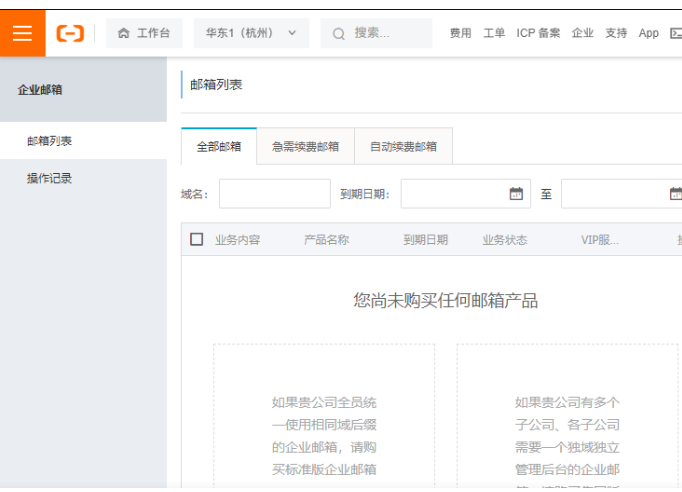
Task: Open the end date calendar icon
Action: (675, 194)
